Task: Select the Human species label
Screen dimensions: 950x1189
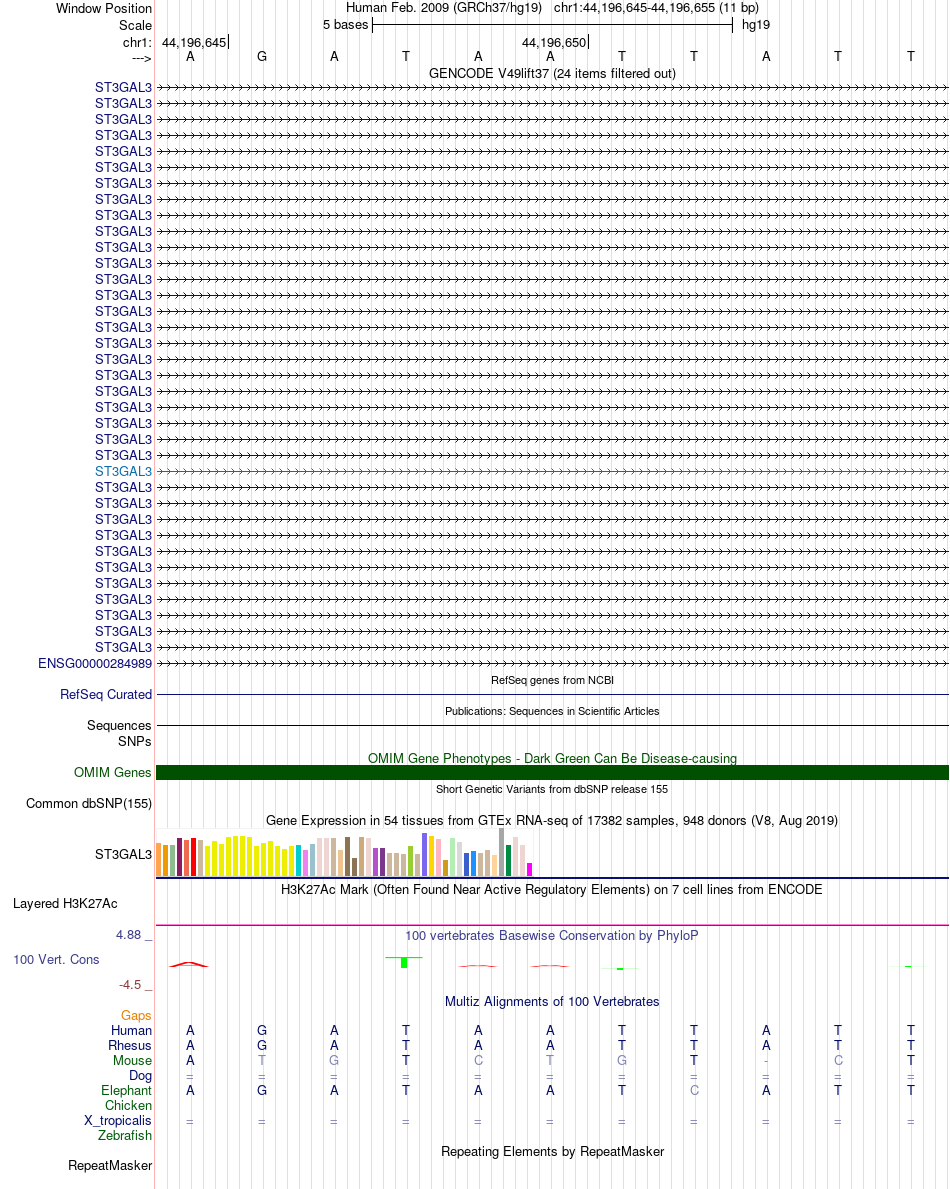Action: [131, 1031]
